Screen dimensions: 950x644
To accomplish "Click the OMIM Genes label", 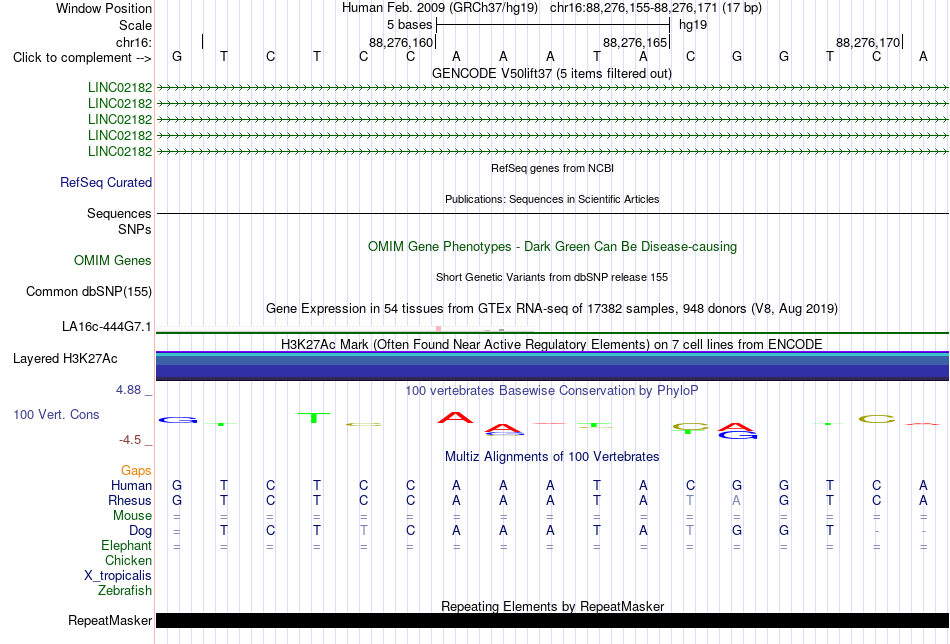I will (x=113, y=261).
